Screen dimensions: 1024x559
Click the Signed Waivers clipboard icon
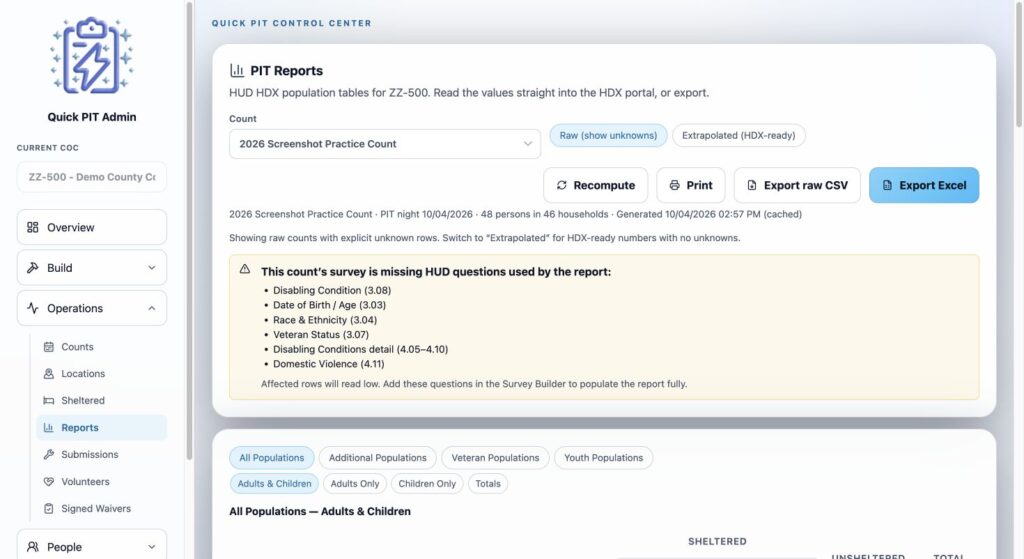pyautogui.click(x=48, y=508)
